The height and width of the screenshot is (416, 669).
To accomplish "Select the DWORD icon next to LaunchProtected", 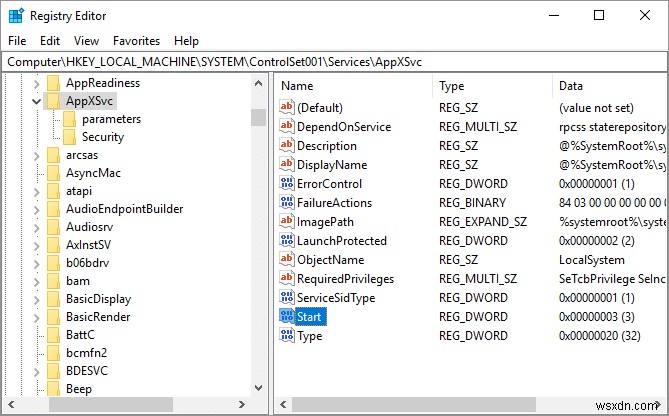I will pyautogui.click(x=286, y=241).
